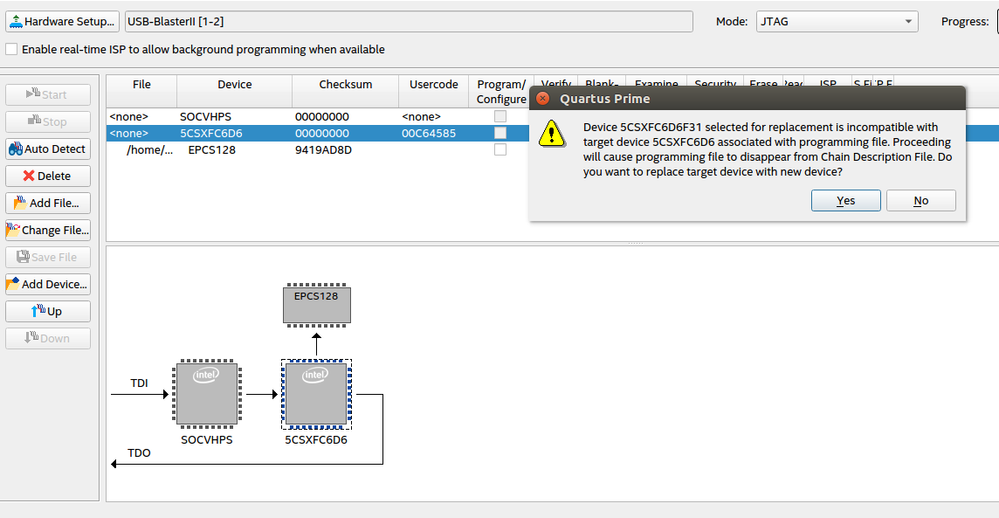Click SOCVHPS usercode <none> cell

click(x=421, y=117)
